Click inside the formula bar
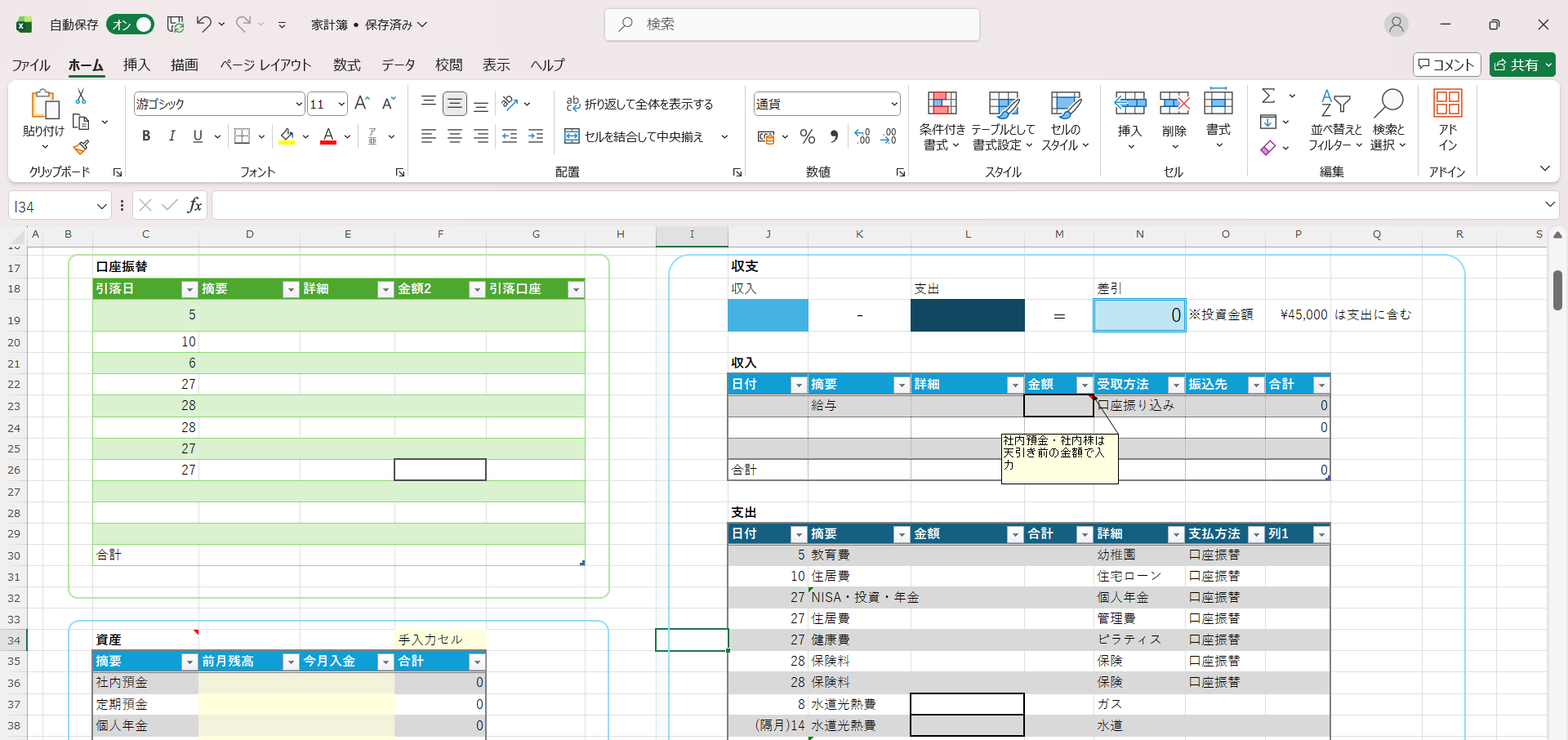This screenshot has height=740, width=1568. pyautogui.click(x=572, y=205)
